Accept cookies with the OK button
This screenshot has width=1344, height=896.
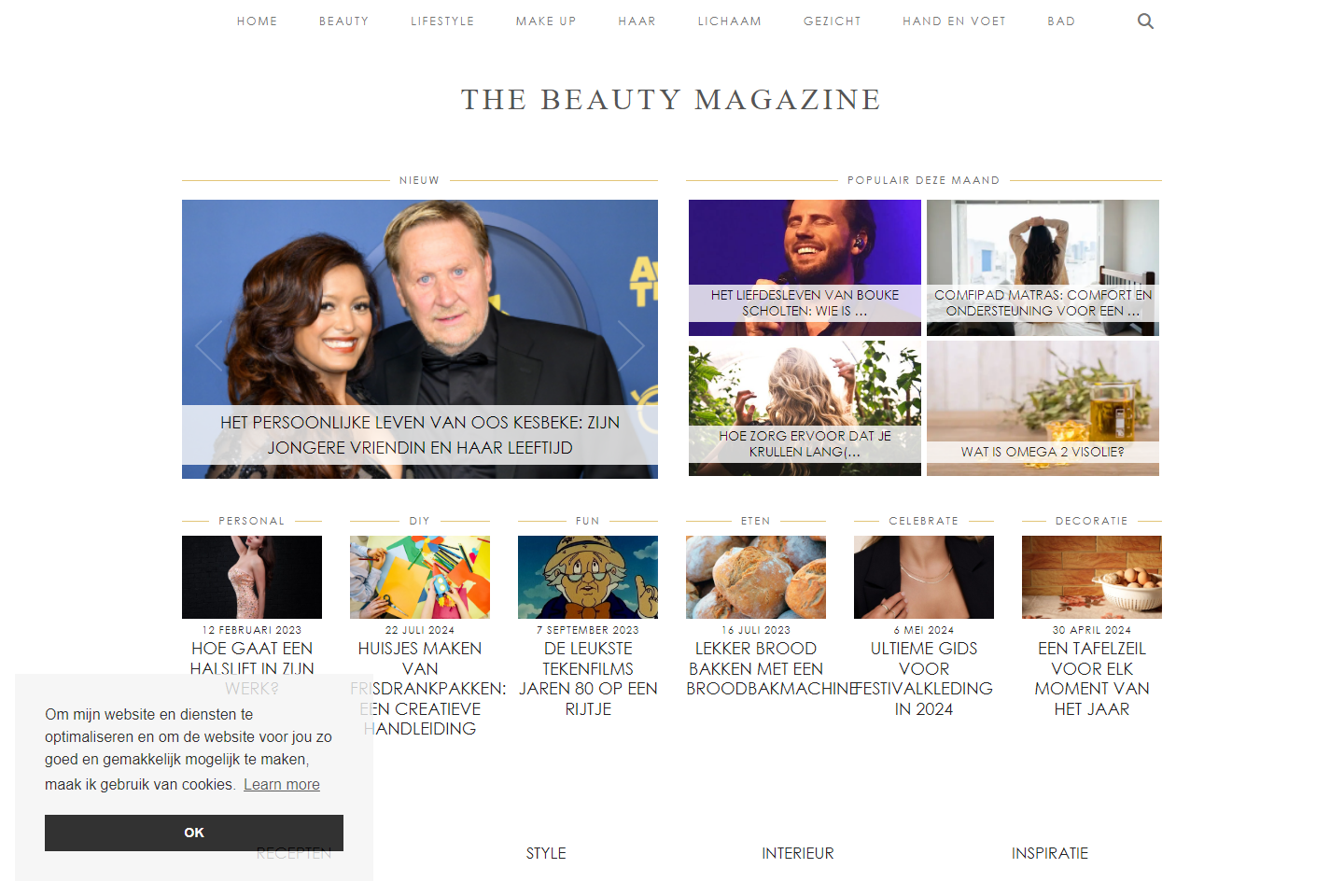tap(194, 833)
